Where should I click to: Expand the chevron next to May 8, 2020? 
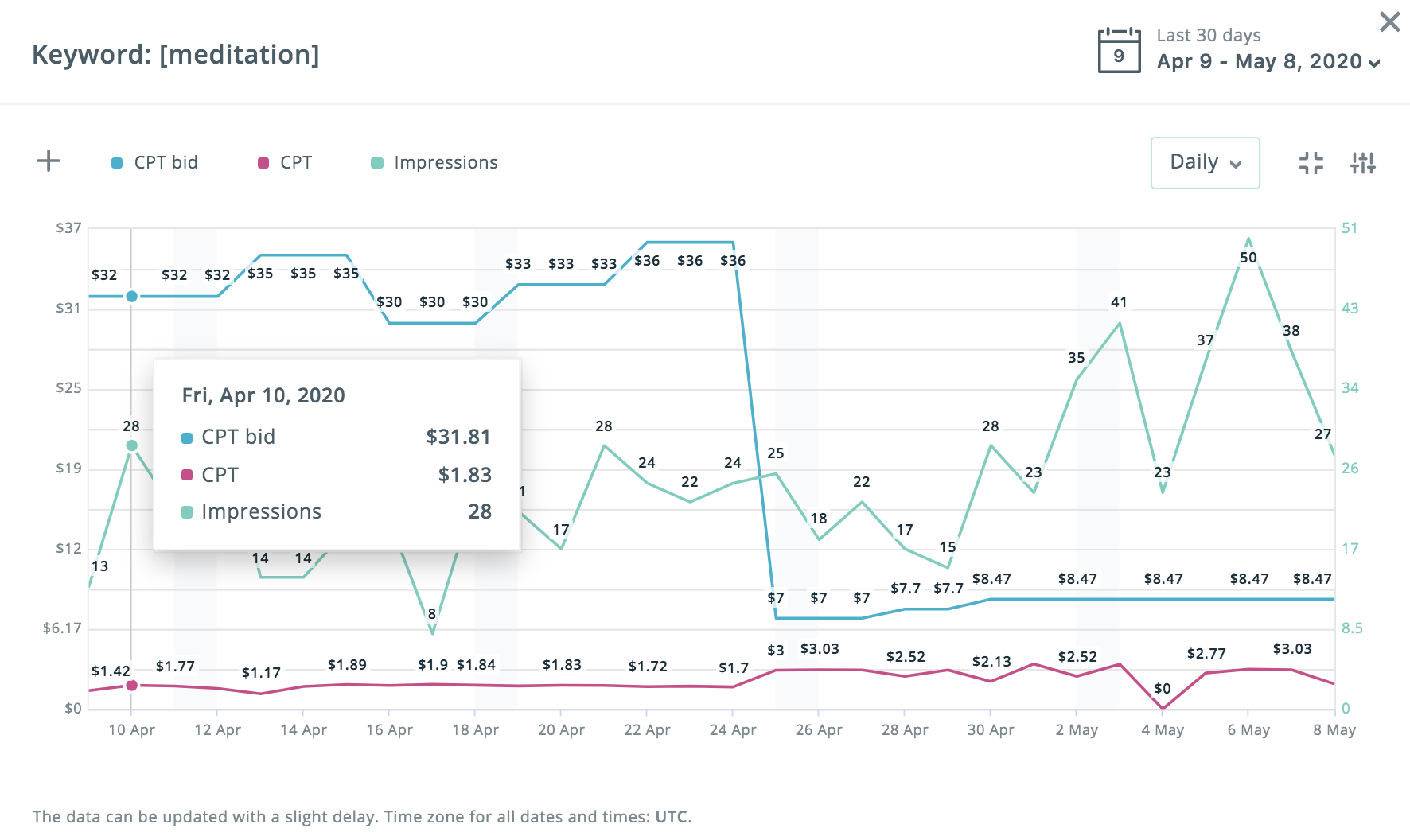(x=1373, y=62)
